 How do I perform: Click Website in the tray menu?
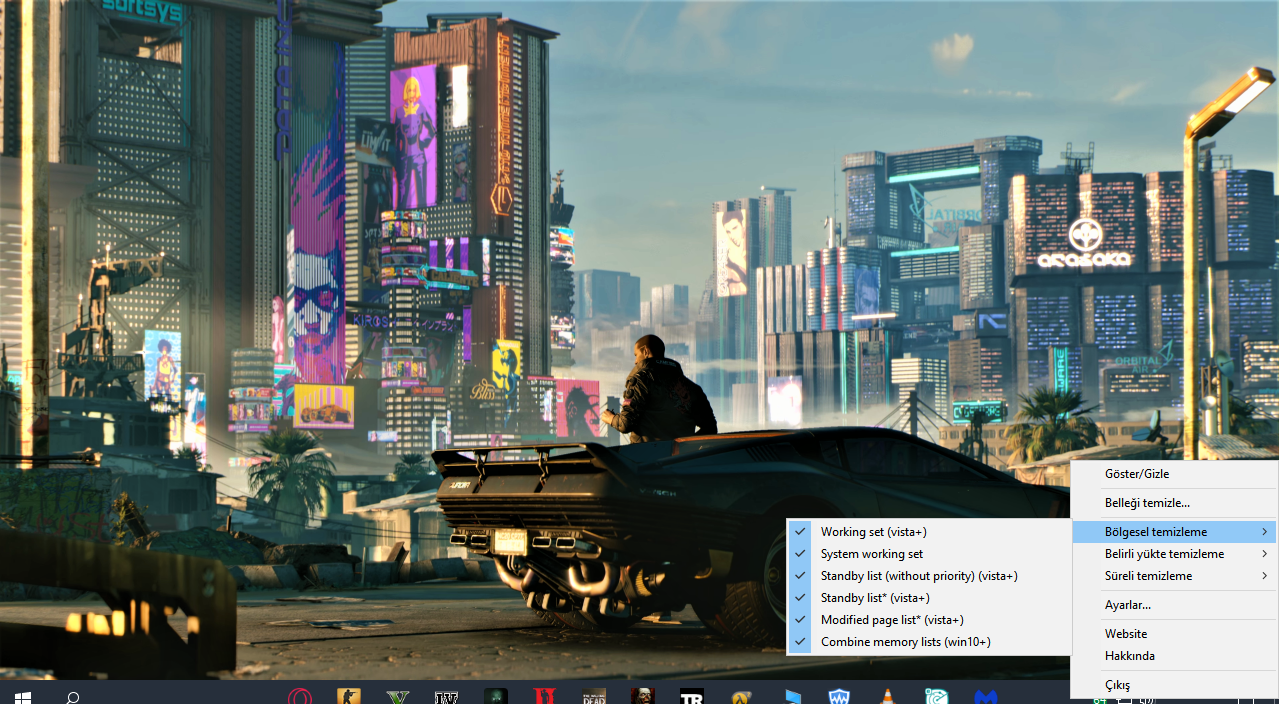click(x=1174, y=634)
